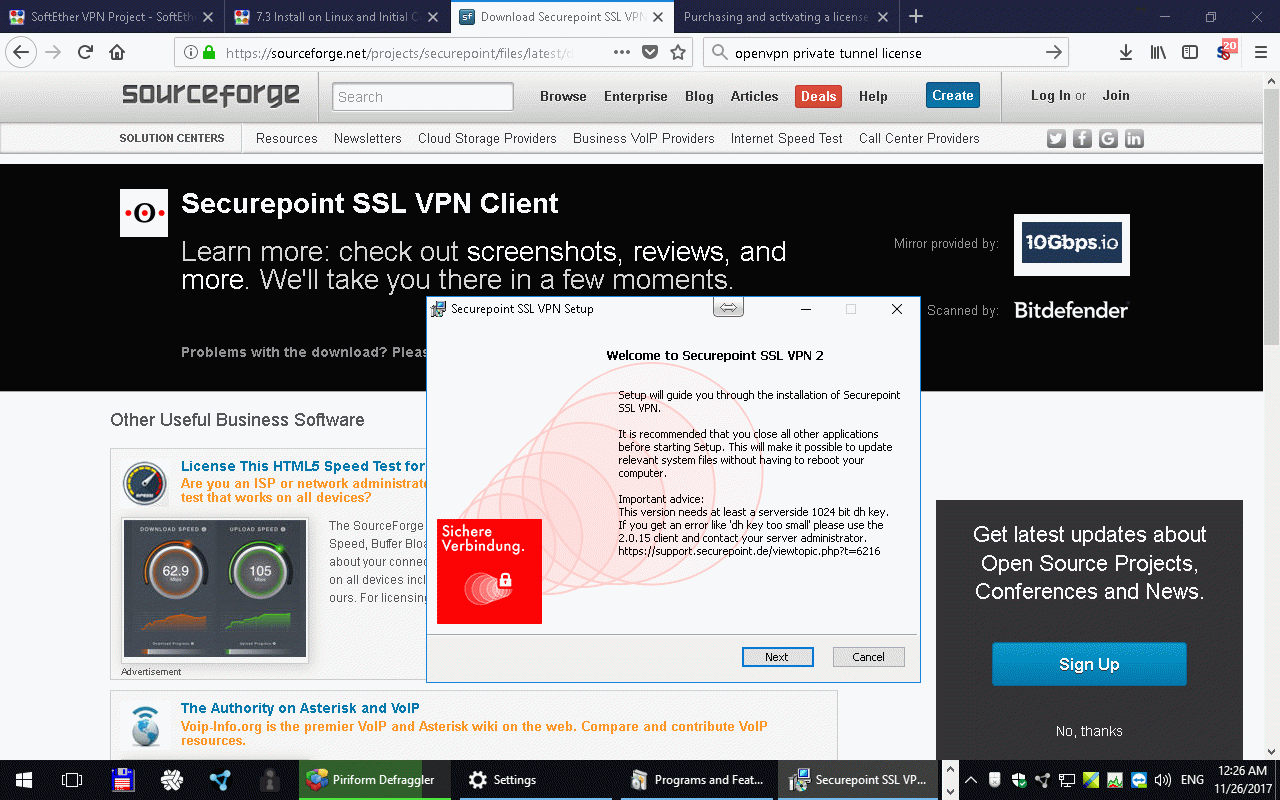Switch to the Purchasing and activating a license tab
This screenshot has width=1280, height=800.
tap(784, 17)
